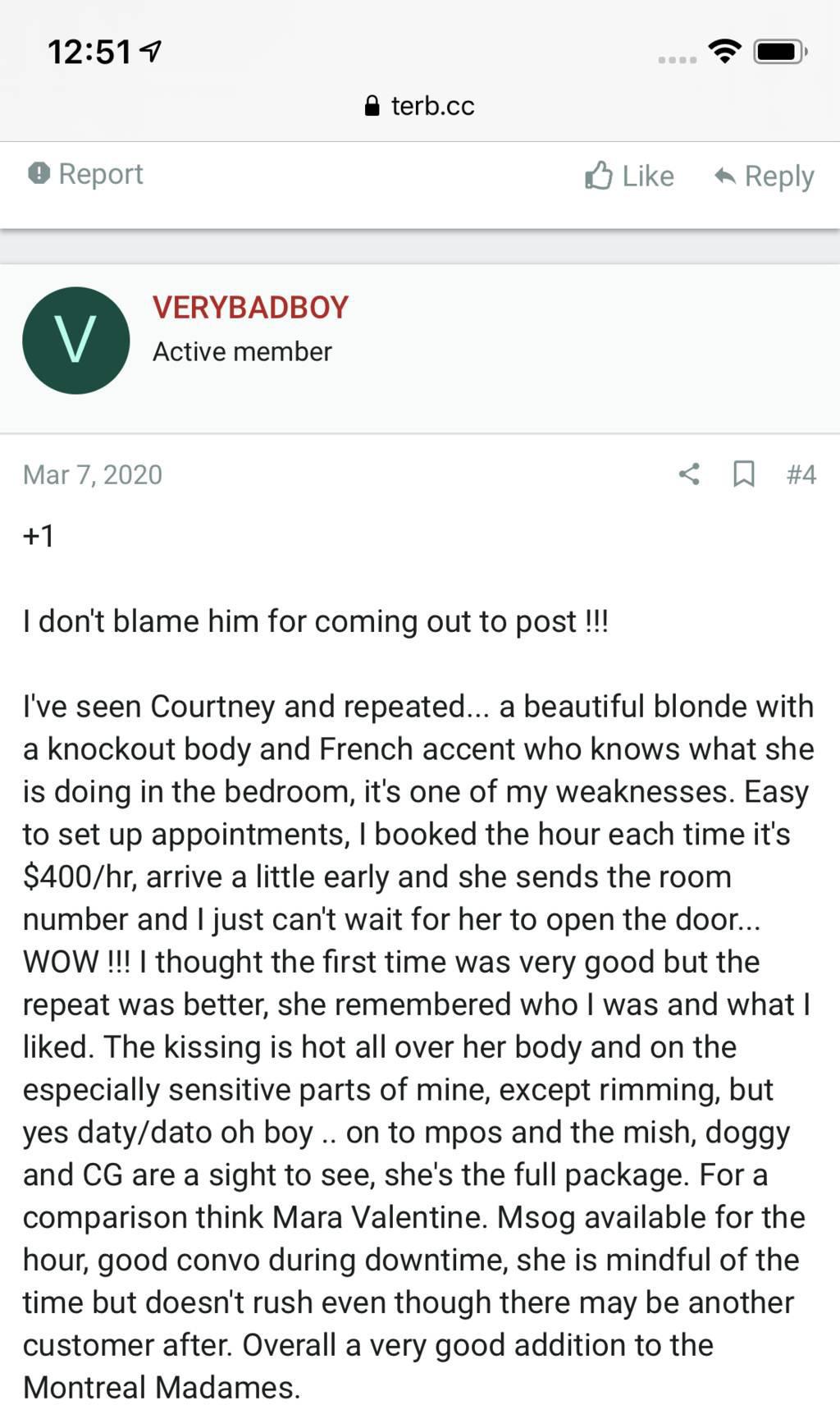The height and width of the screenshot is (1419, 840).
Task: Tap the Wi-Fi status icon
Action: 724,52
